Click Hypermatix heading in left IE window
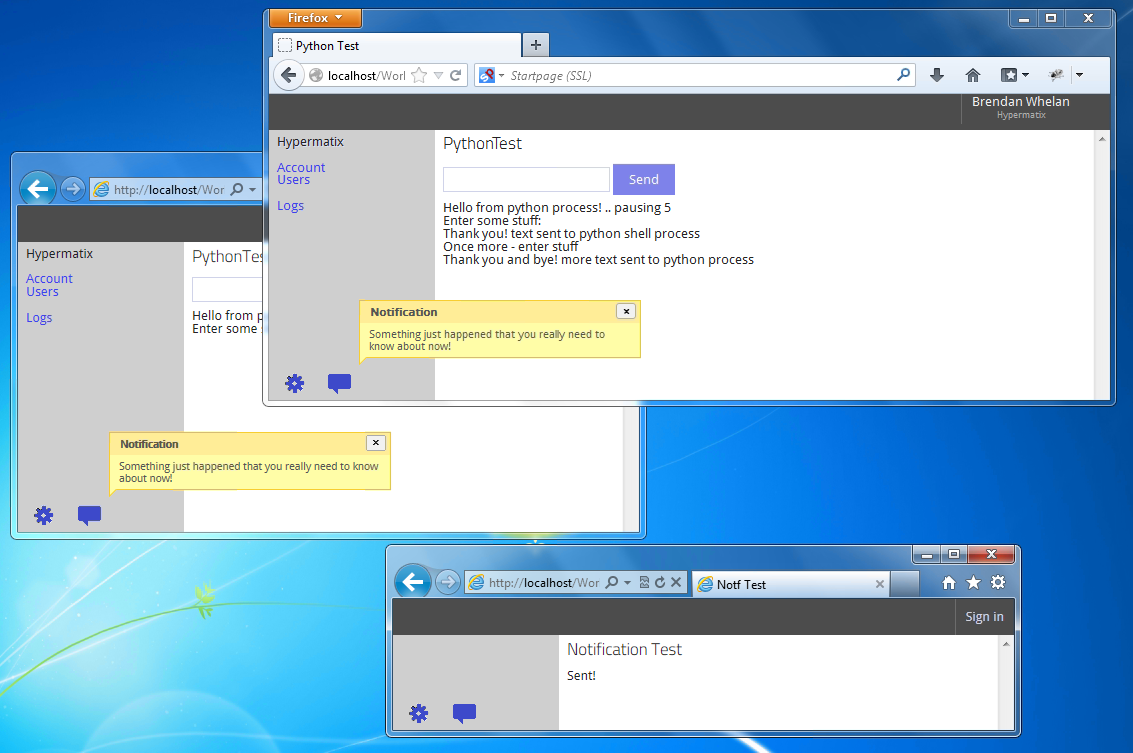1133x753 pixels. point(59,254)
